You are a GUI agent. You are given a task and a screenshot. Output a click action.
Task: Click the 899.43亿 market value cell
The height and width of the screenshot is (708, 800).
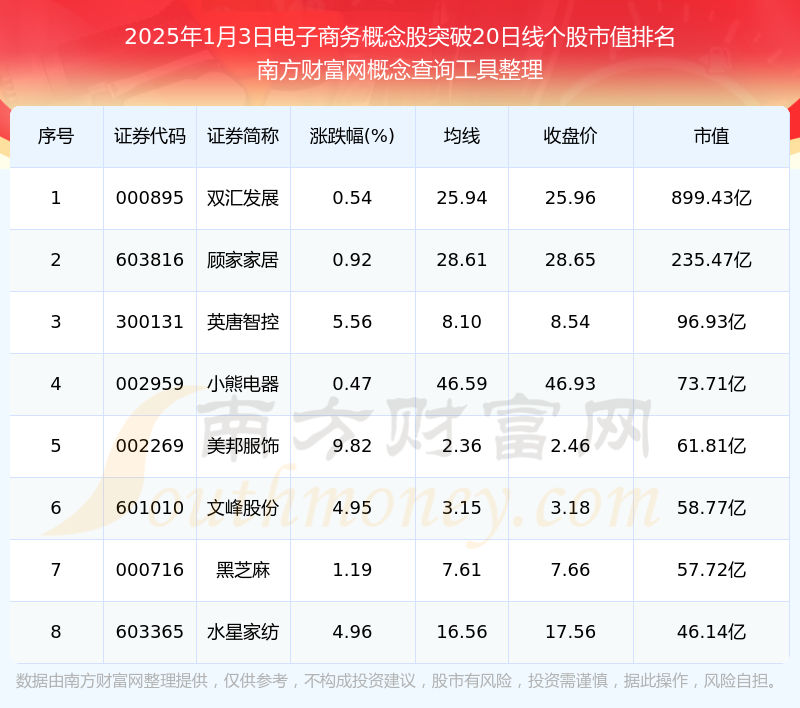[x=711, y=198]
